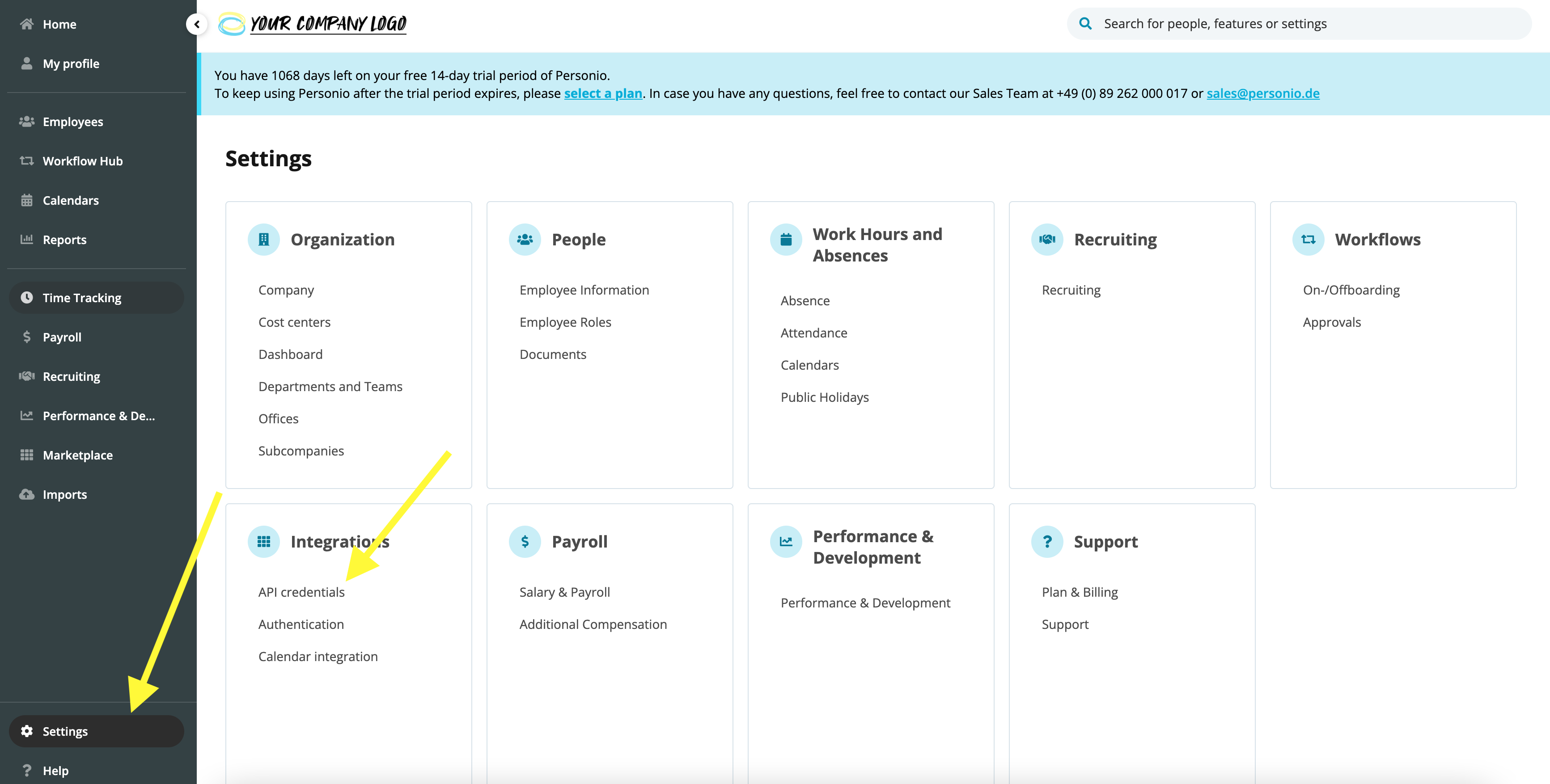
Task: Click the Imports cloud upload icon
Action: 26,494
